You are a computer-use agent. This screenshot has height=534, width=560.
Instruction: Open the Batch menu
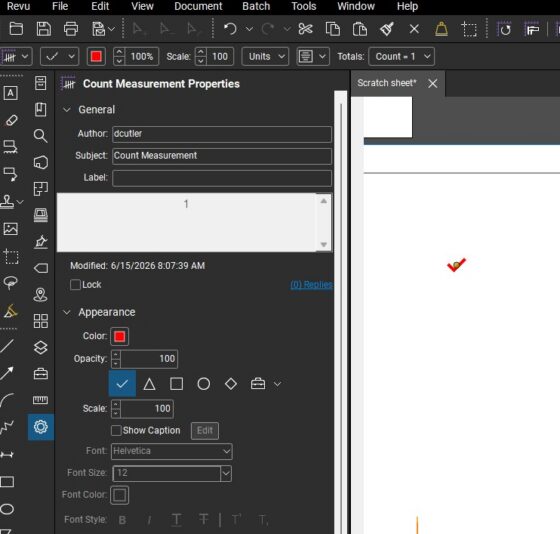pos(256,6)
